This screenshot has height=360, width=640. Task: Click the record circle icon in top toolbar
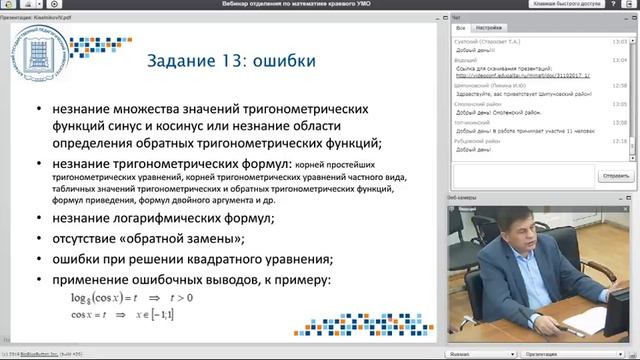point(54,4)
